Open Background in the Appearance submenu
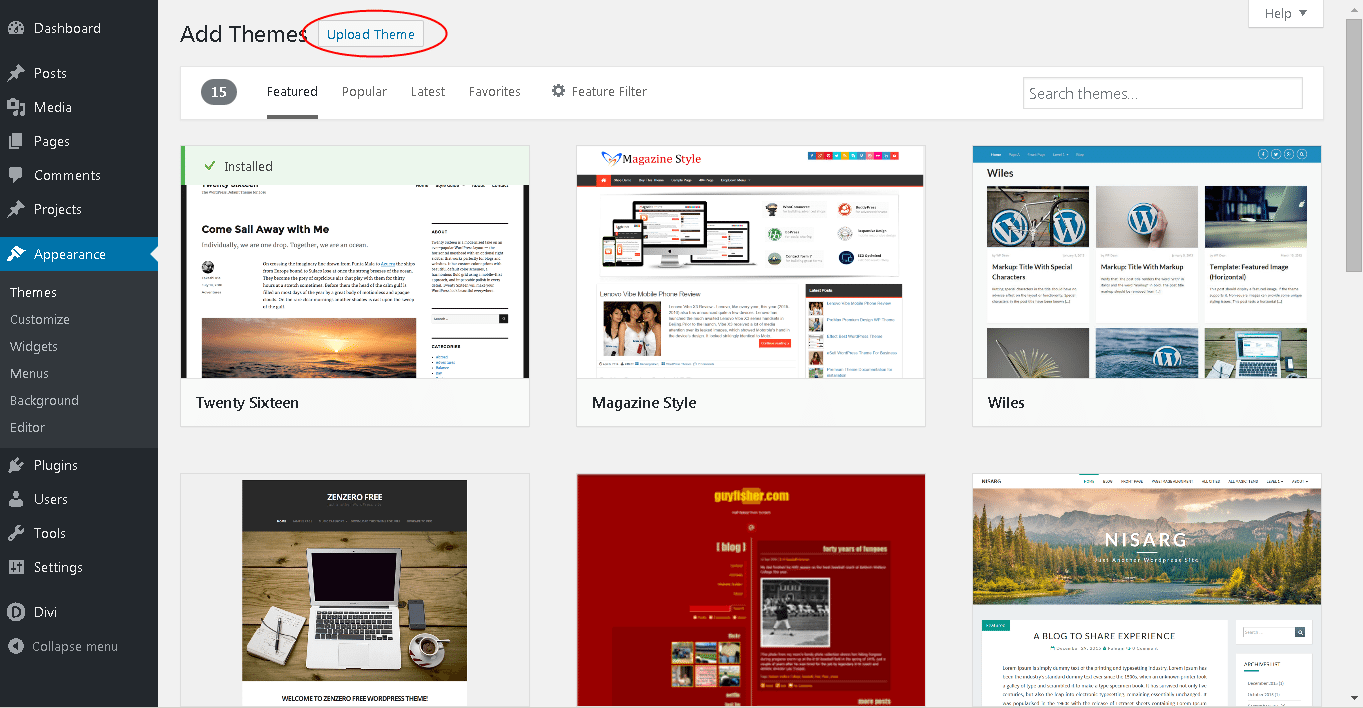This screenshot has height=708, width=1363. tap(44, 400)
